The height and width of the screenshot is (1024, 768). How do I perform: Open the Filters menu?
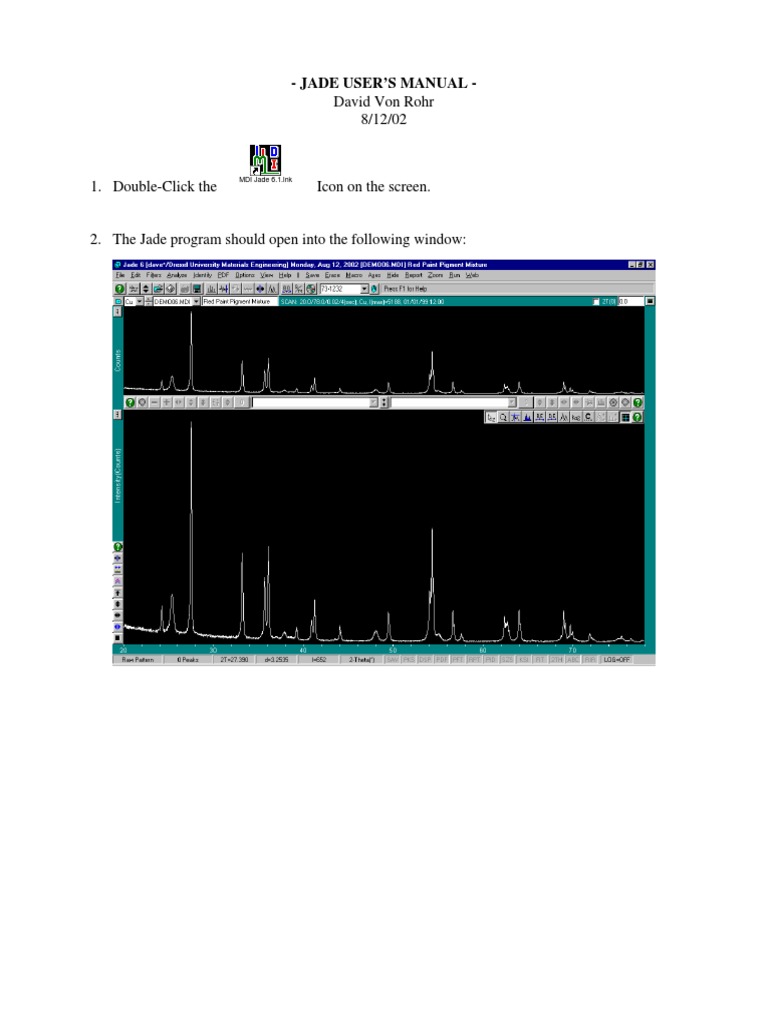coord(153,275)
